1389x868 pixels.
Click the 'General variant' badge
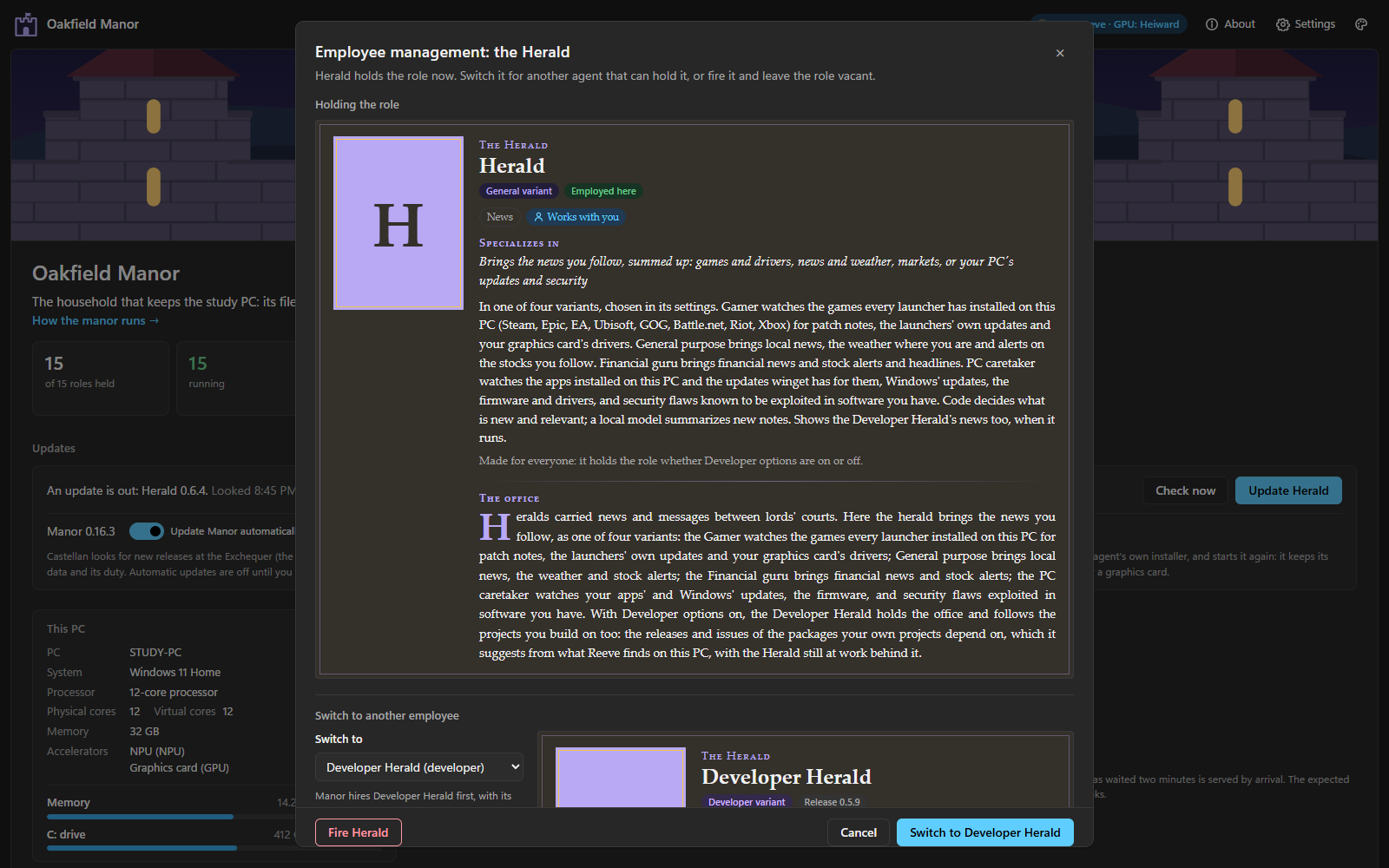[519, 191]
